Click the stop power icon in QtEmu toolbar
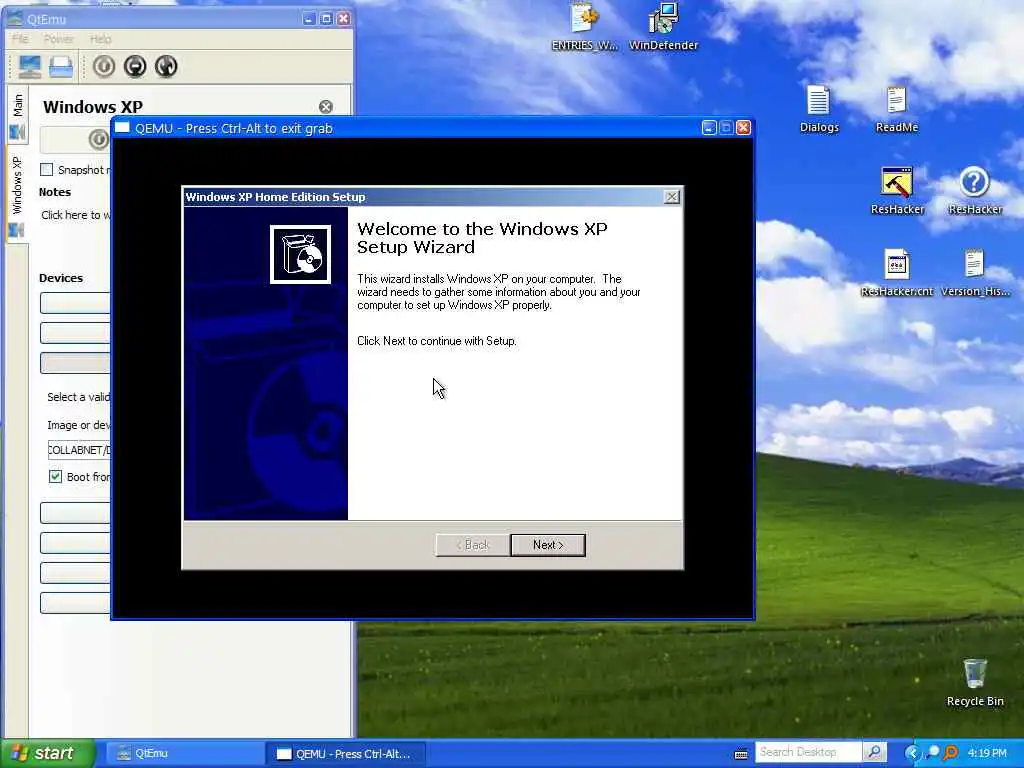The height and width of the screenshot is (768, 1024). tap(135, 66)
